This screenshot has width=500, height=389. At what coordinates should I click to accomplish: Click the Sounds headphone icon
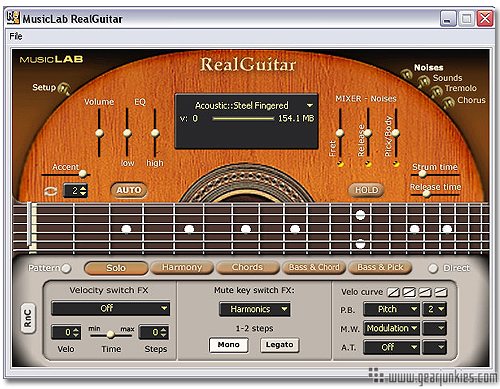[424, 81]
